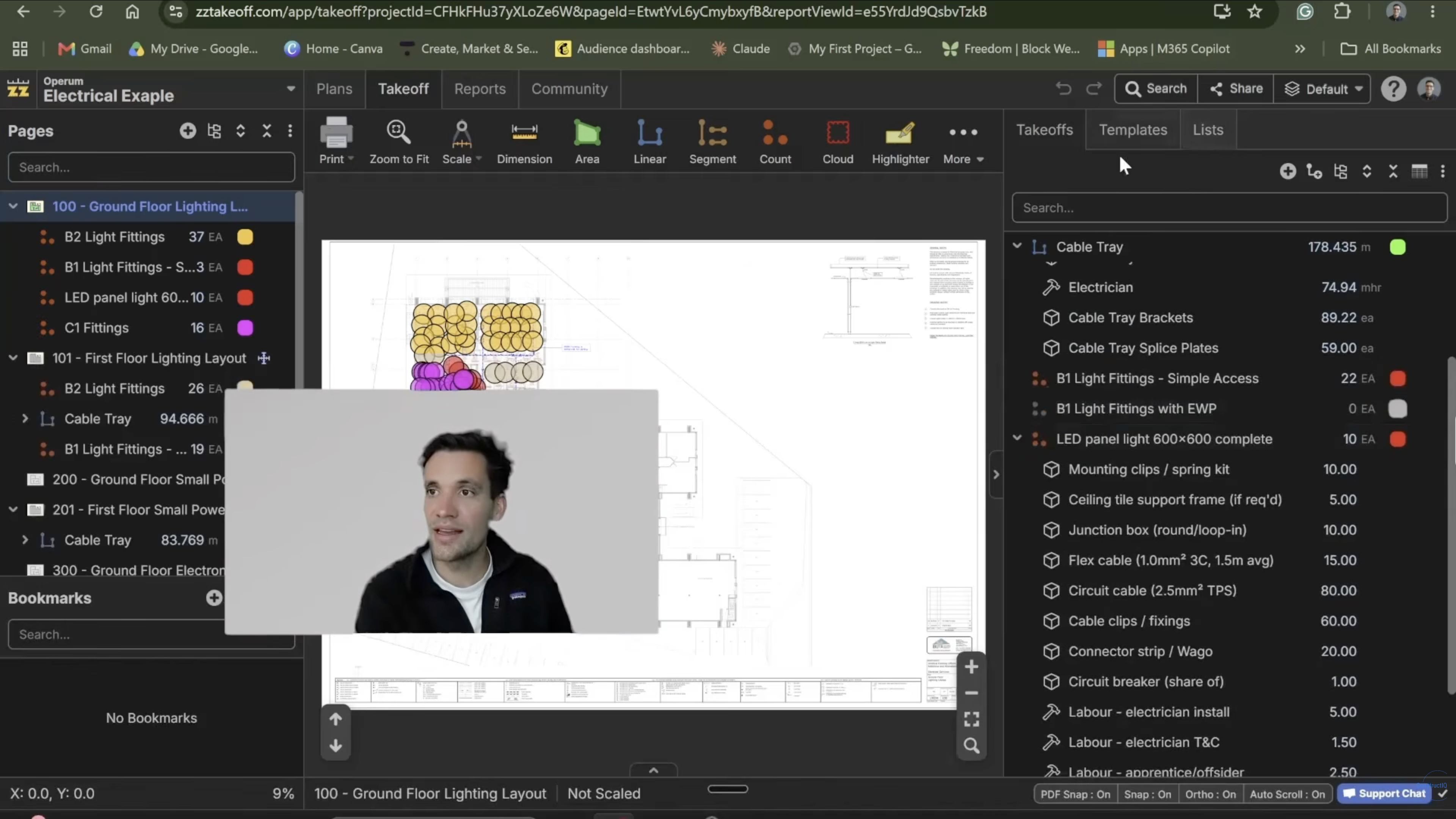Screen dimensions: 1456x819
Task: Zoom out using canvas minus button
Action: click(971, 693)
